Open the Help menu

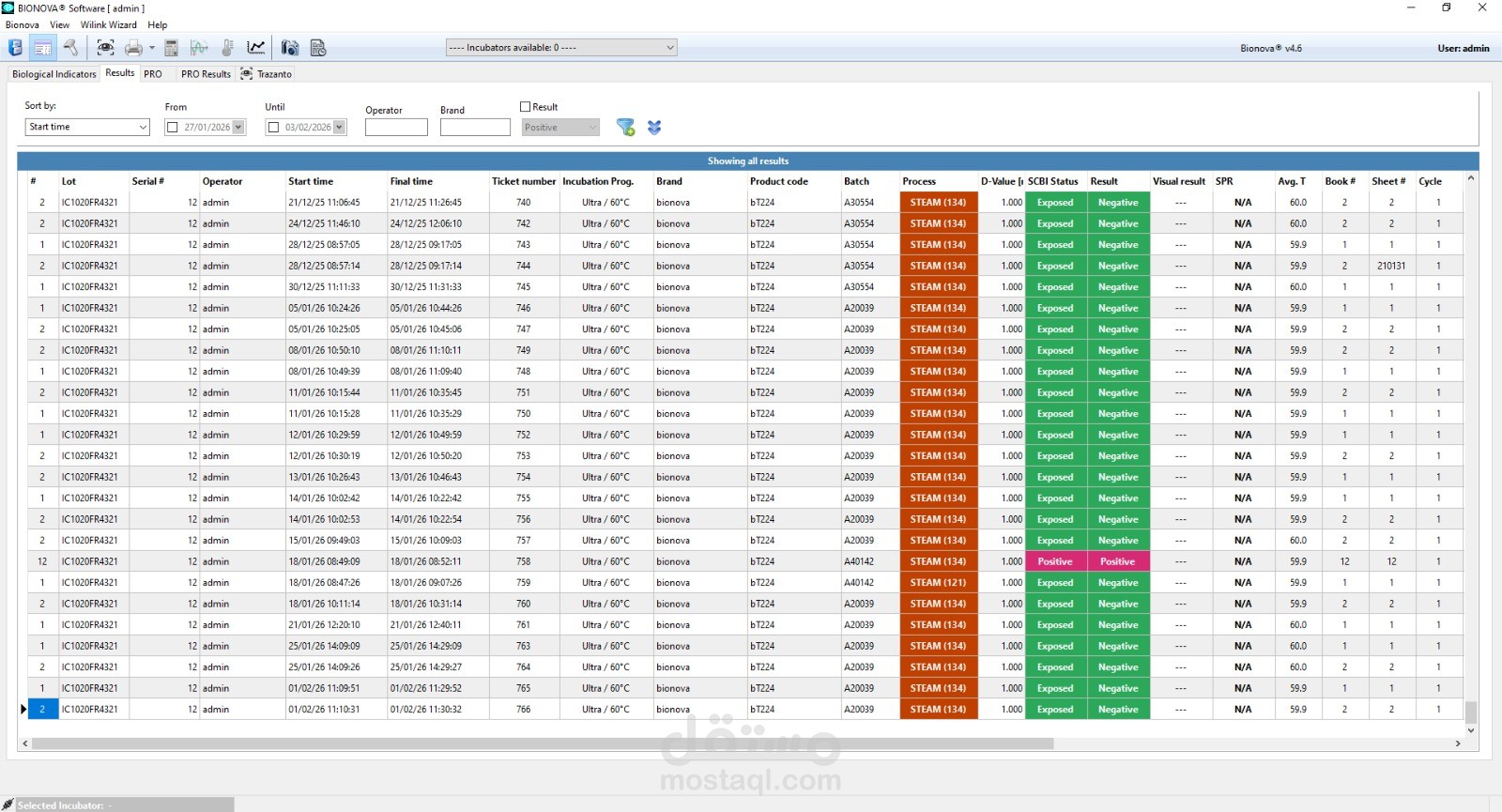[x=158, y=25]
